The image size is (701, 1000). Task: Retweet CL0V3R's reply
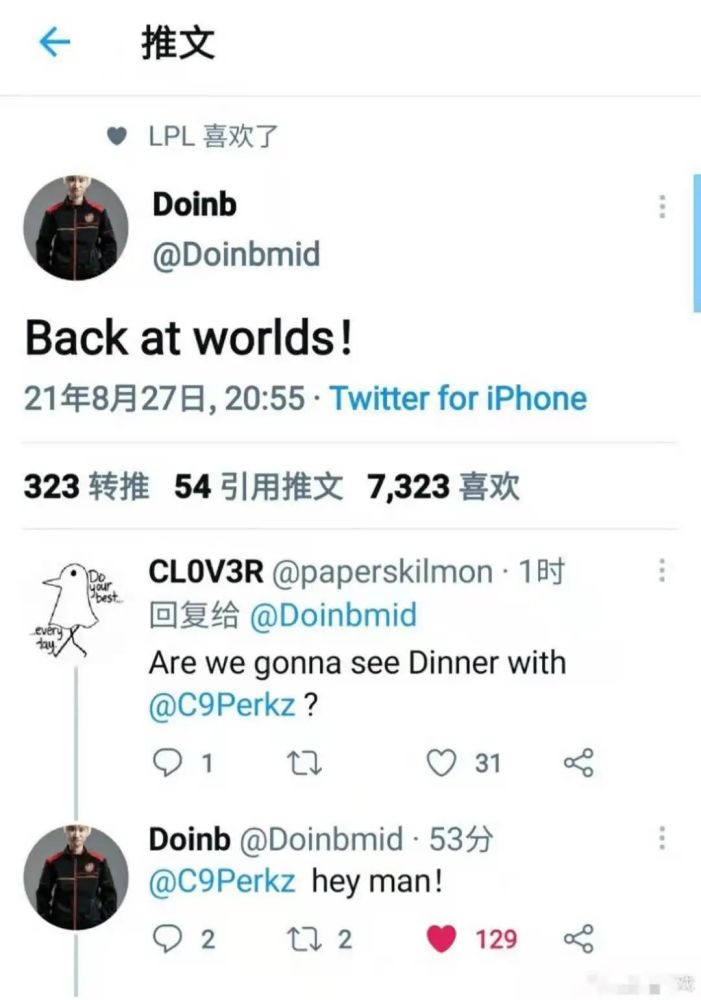tap(304, 763)
